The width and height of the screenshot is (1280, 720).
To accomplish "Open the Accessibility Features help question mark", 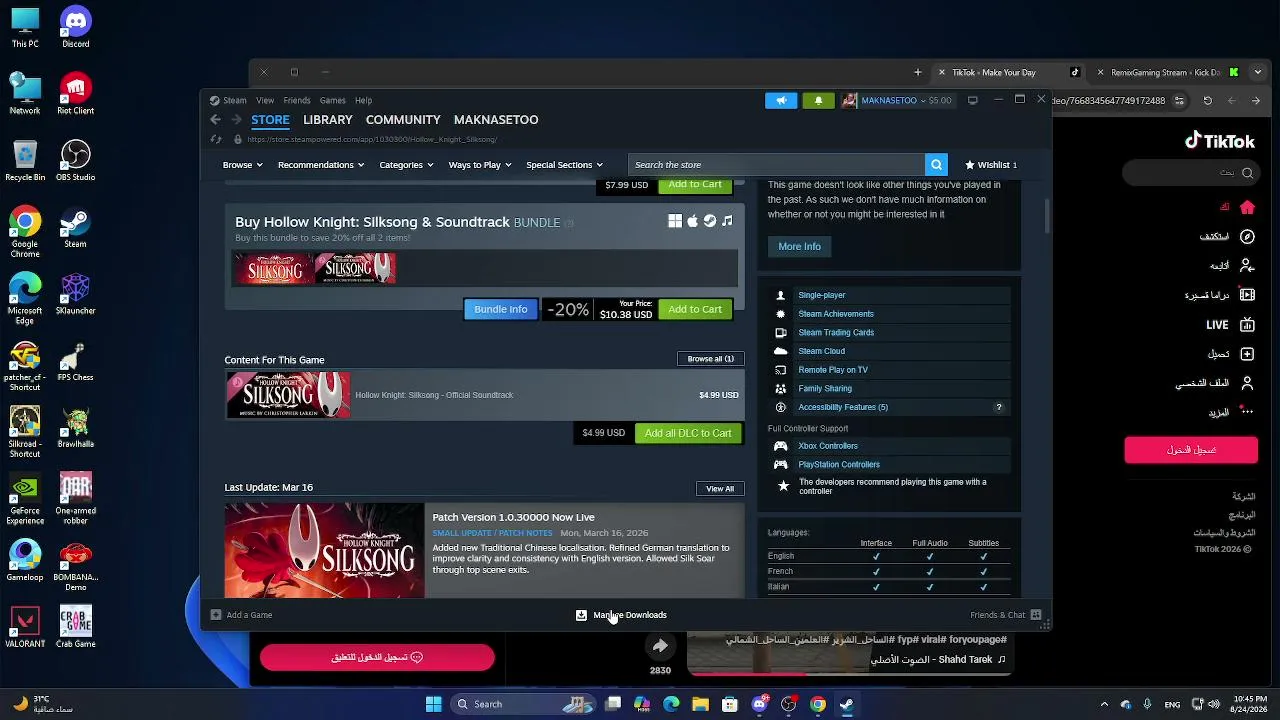I will [x=998, y=408].
